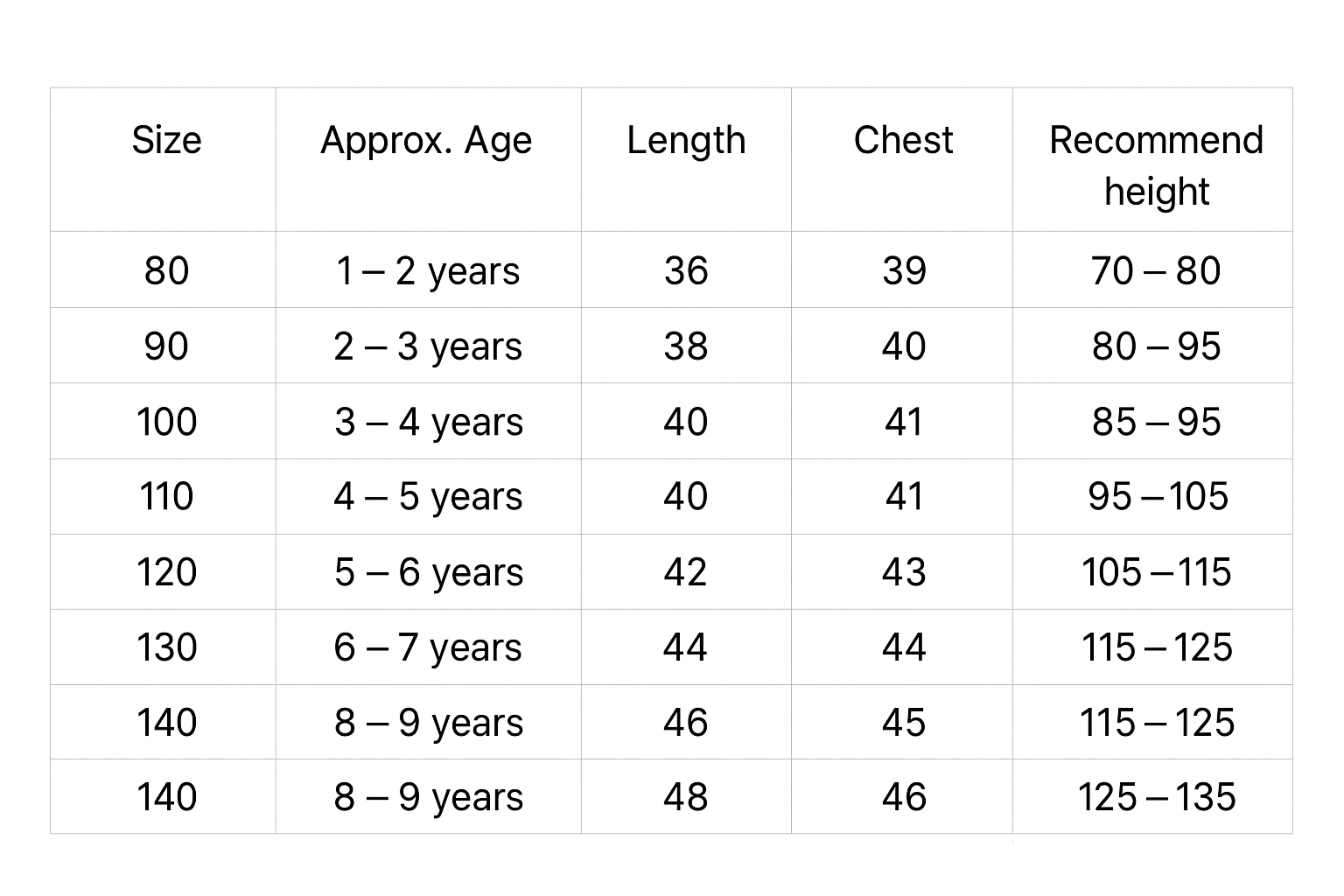
Task: Click the Length column header
Action: [x=686, y=140]
